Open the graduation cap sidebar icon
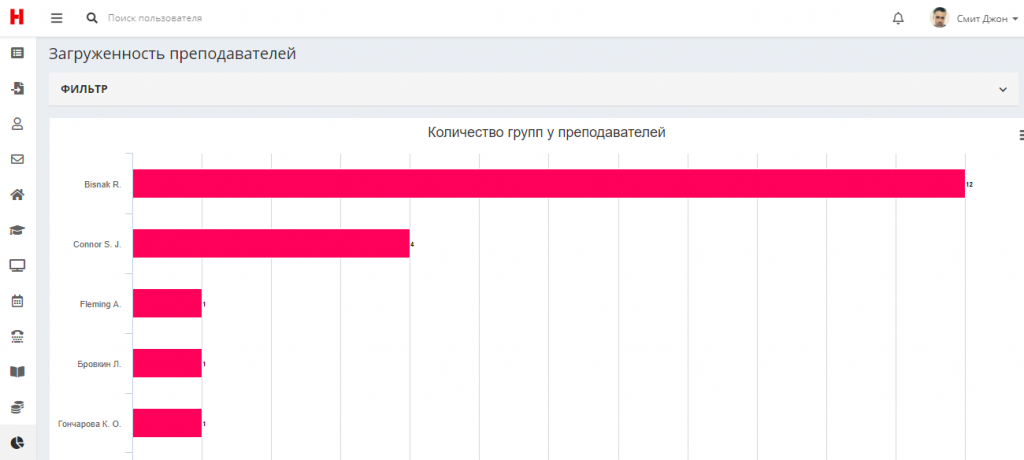The height and width of the screenshot is (460, 1024). (17, 230)
